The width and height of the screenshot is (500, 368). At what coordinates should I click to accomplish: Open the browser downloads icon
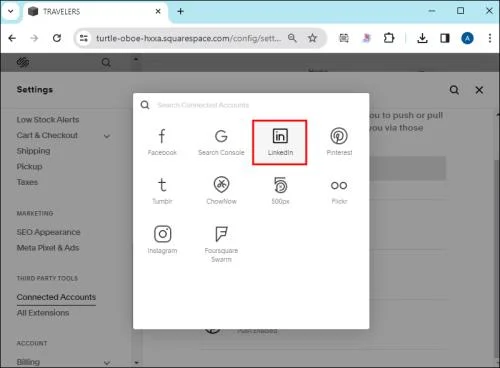pos(422,38)
